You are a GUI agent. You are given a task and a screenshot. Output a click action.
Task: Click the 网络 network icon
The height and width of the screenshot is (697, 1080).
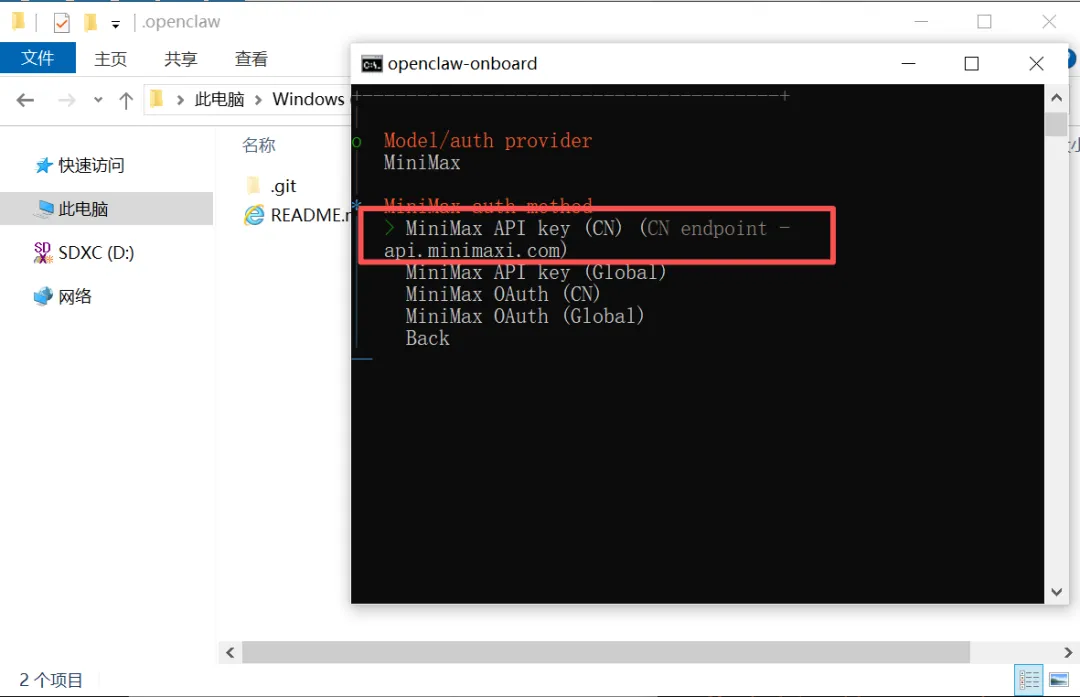[x=43, y=296]
